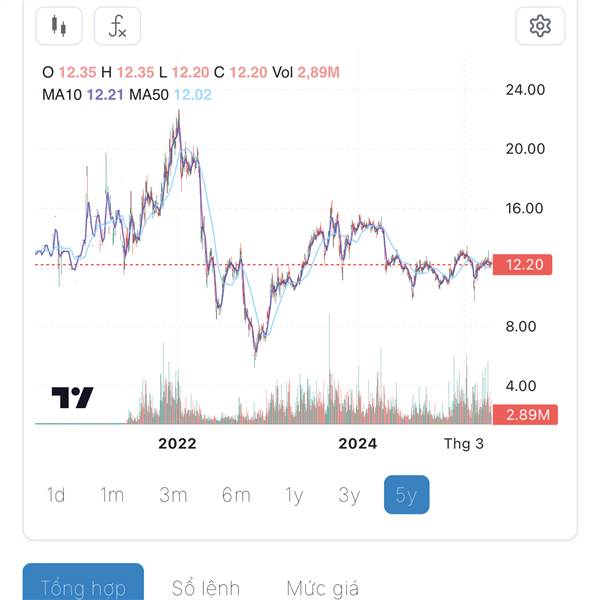The height and width of the screenshot is (600, 600).
Task: Click the 2024 marker on time axis
Action: pos(357,443)
